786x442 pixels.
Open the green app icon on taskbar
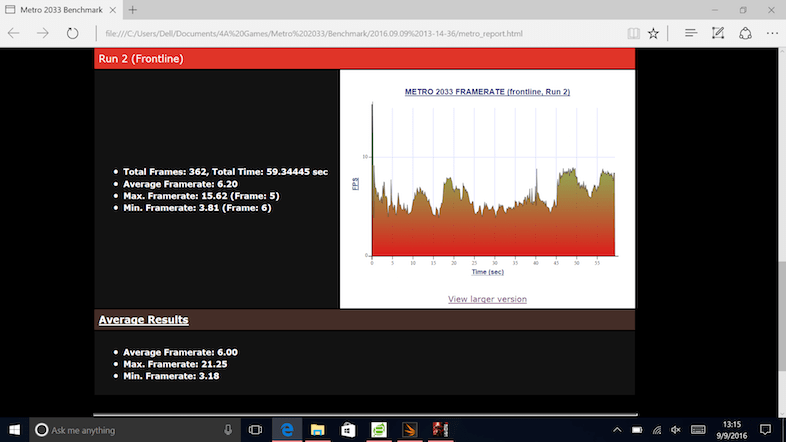click(x=379, y=430)
